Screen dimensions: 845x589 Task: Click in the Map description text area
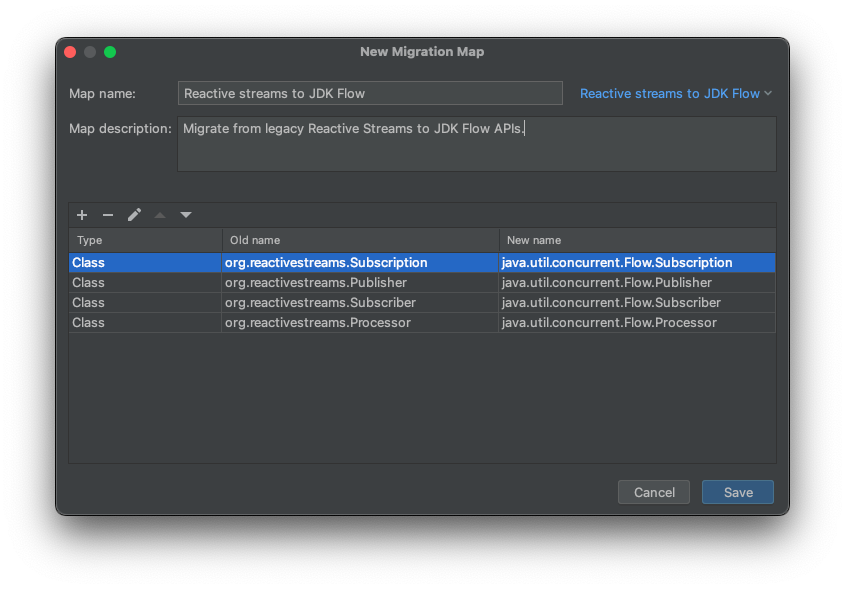(x=476, y=144)
